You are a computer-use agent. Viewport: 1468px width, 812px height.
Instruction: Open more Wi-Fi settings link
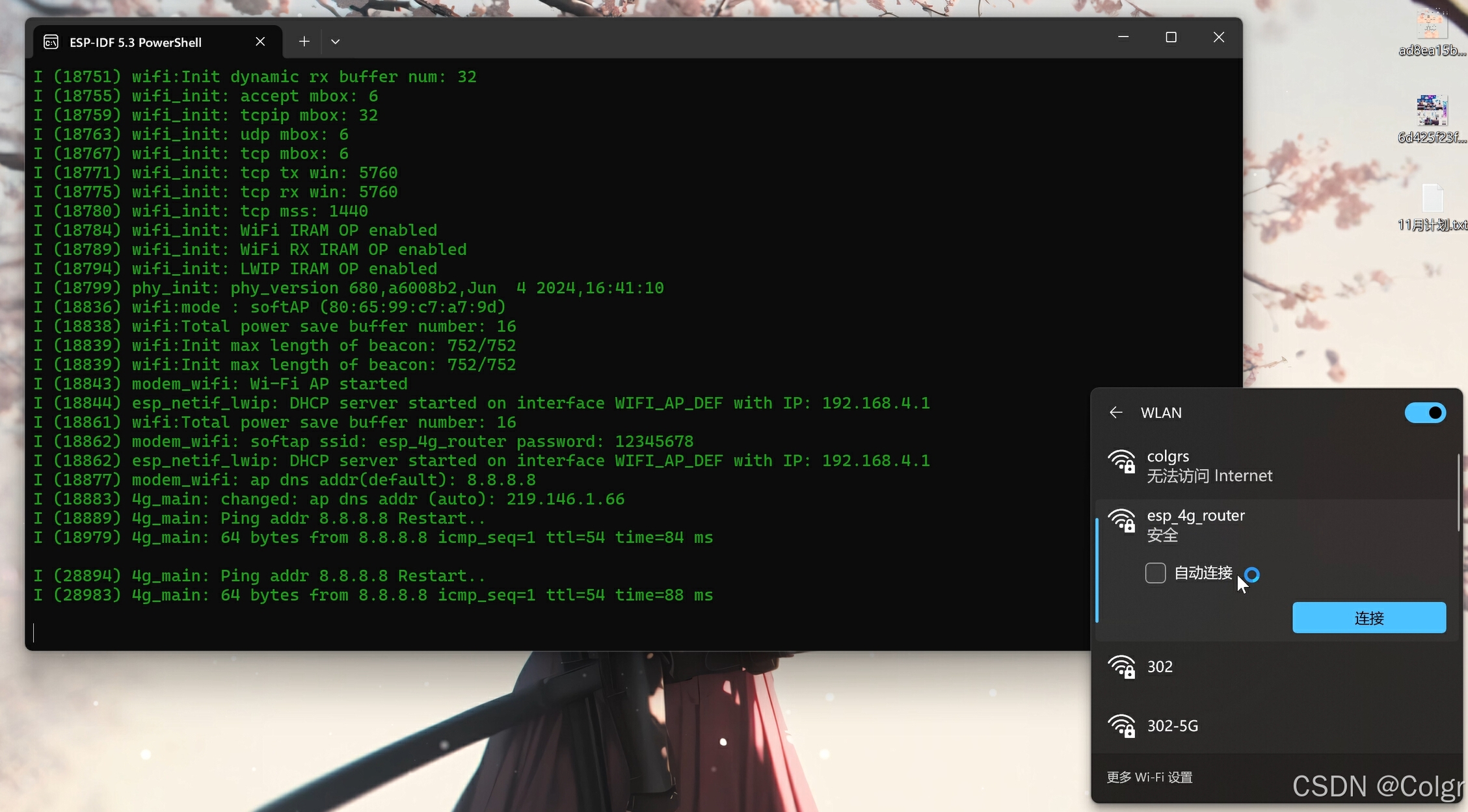(x=1149, y=778)
